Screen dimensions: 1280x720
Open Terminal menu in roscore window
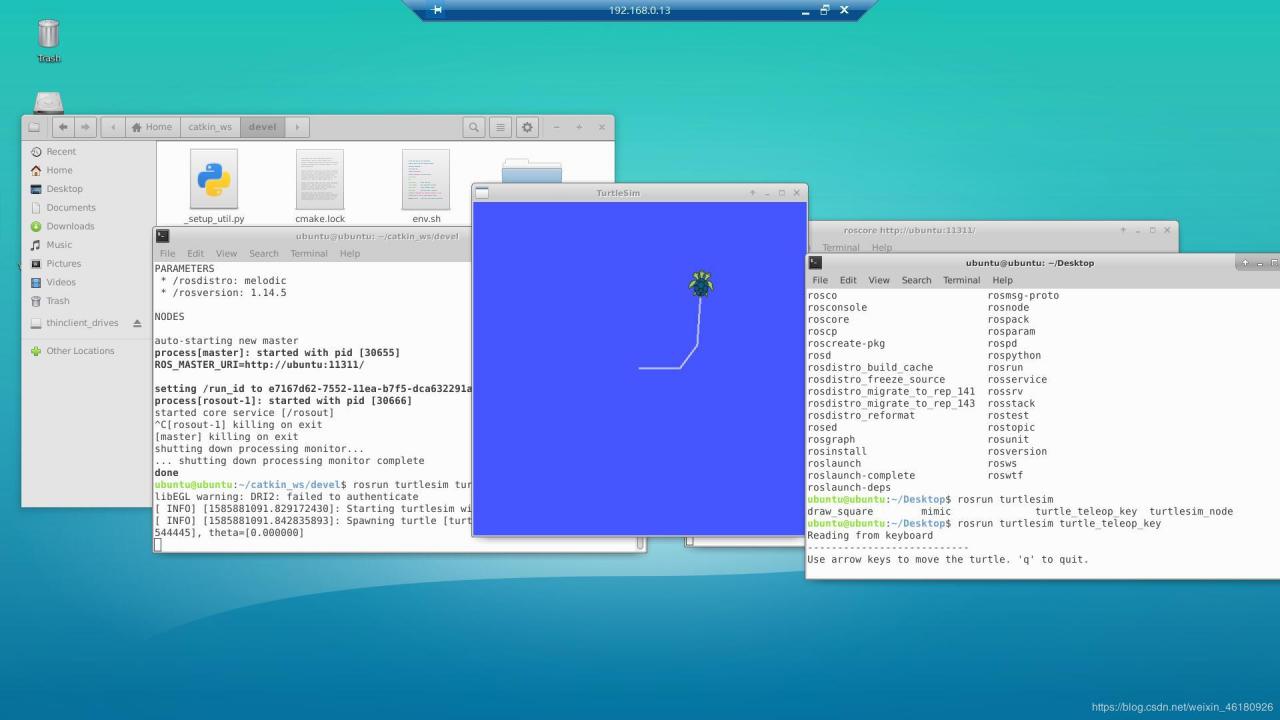tap(841, 247)
